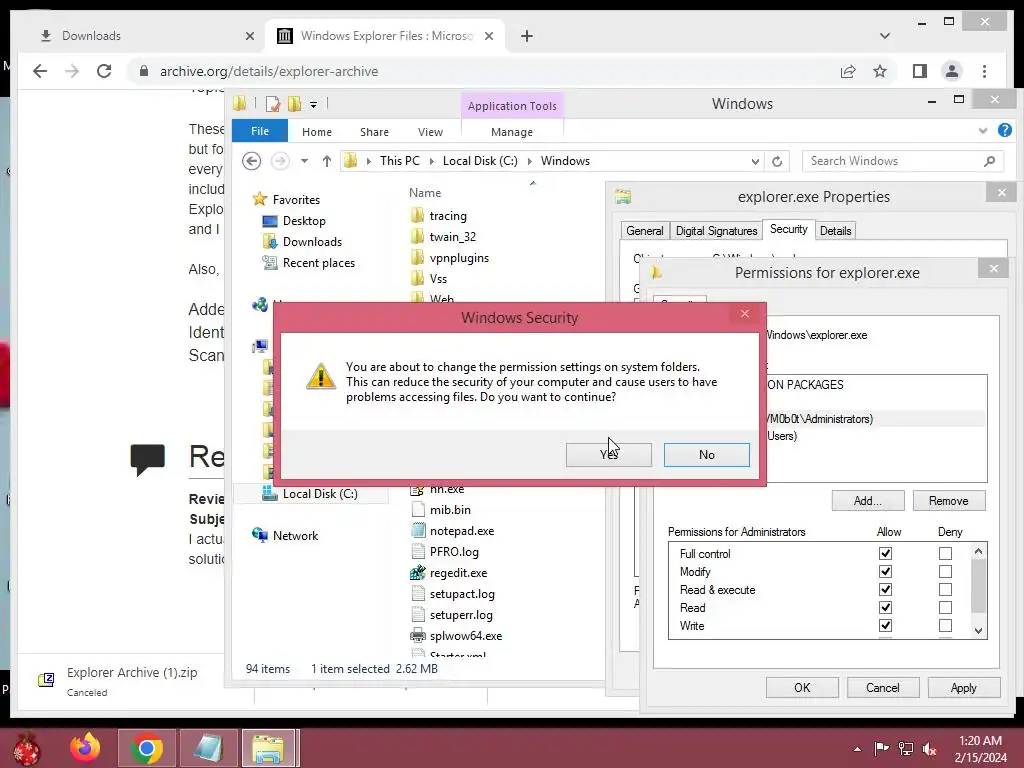
Task: Open Home ribbon tab
Action: (x=317, y=132)
